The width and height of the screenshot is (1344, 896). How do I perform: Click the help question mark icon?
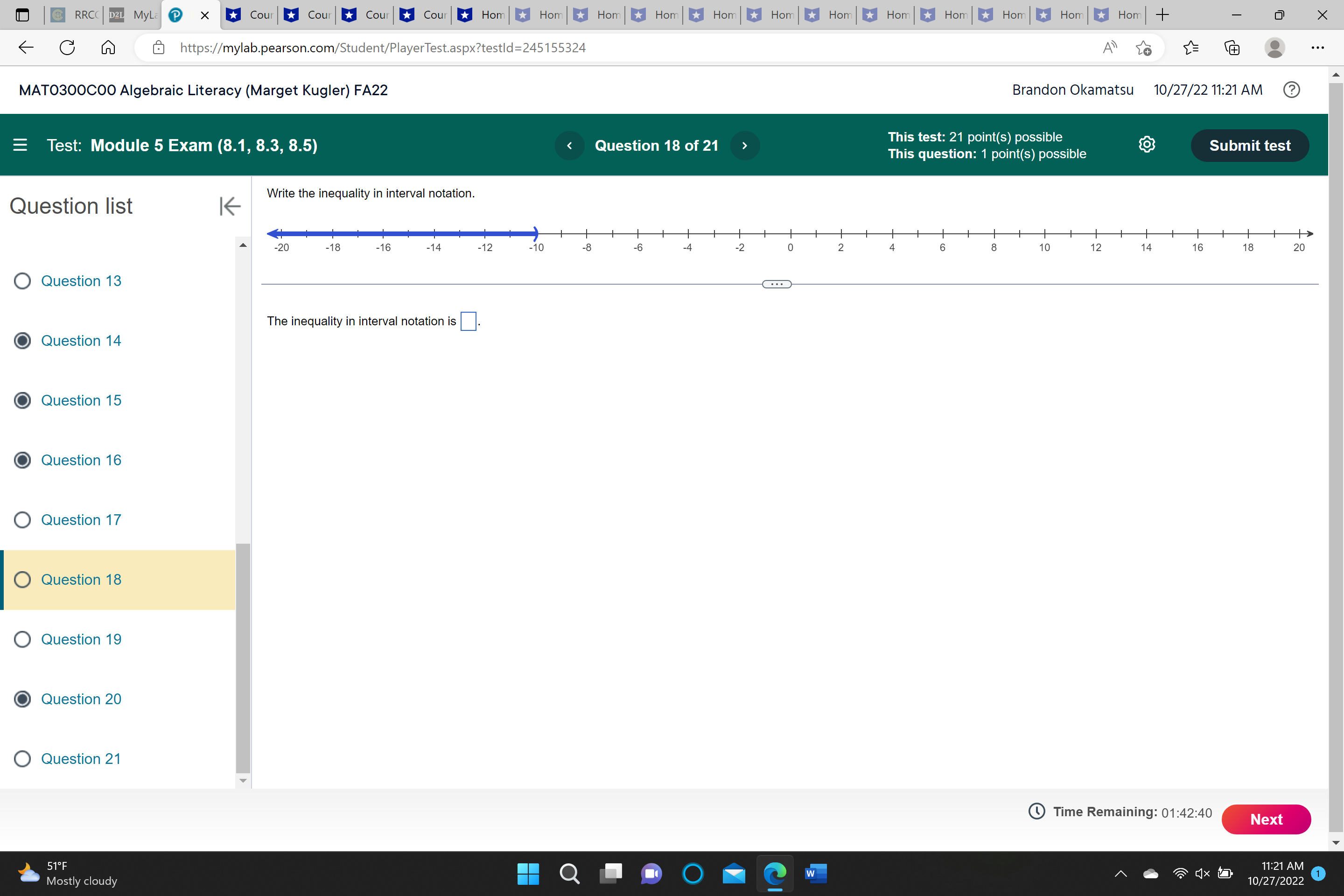[x=1291, y=90]
